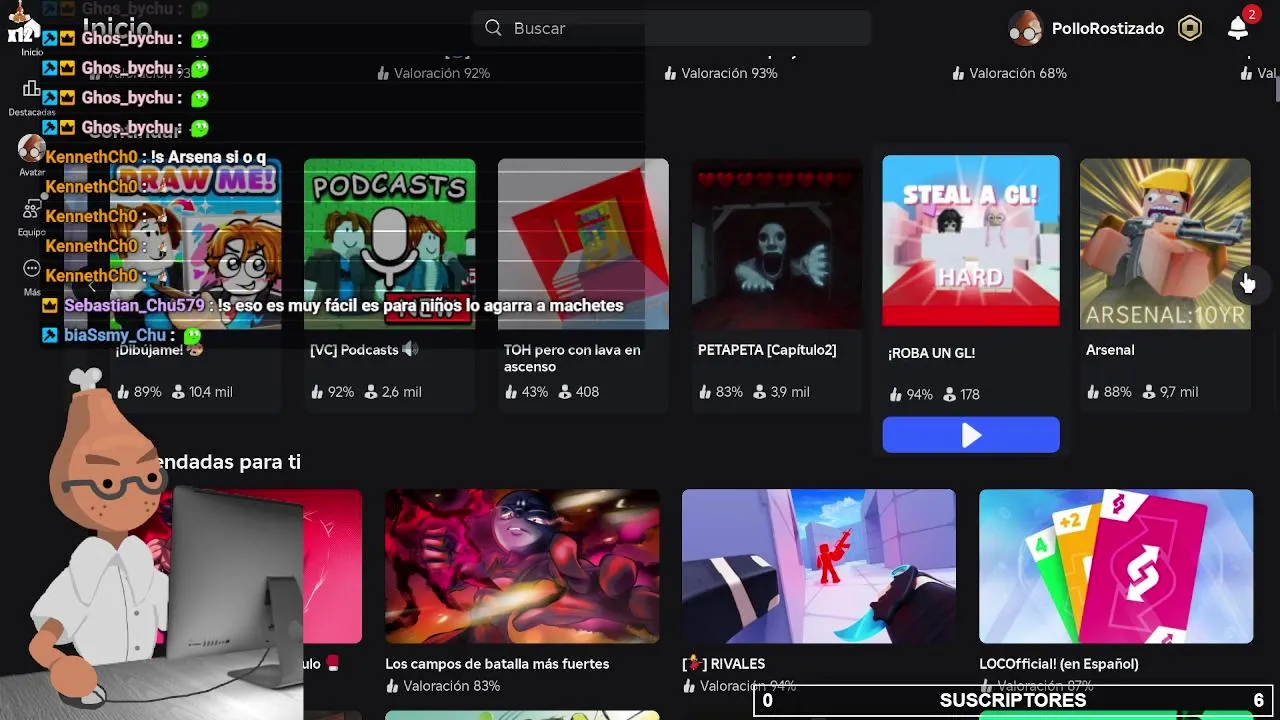
Task: Click the page vertical scrollbar
Action: point(1276,88)
